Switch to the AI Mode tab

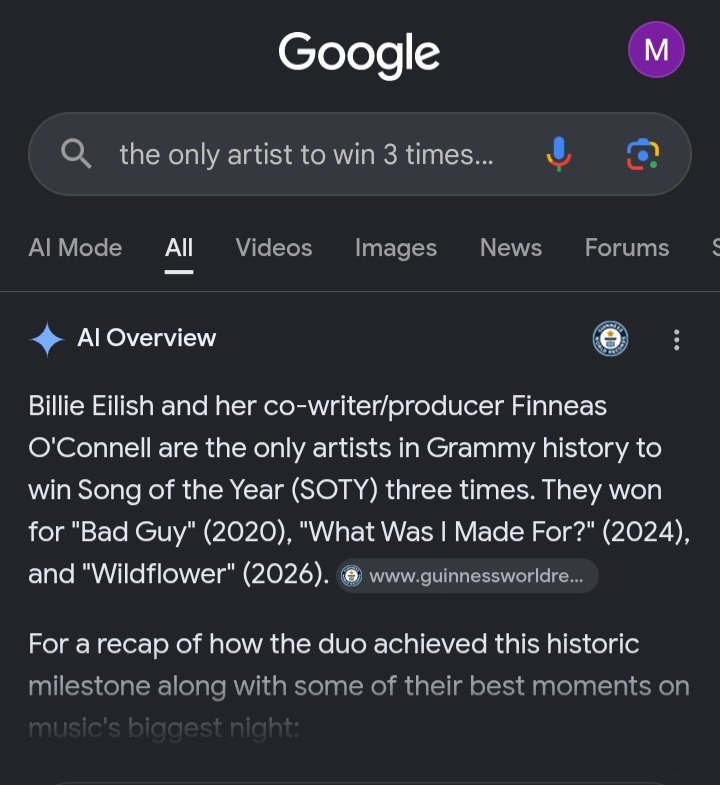pyautogui.click(x=75, y=247)
